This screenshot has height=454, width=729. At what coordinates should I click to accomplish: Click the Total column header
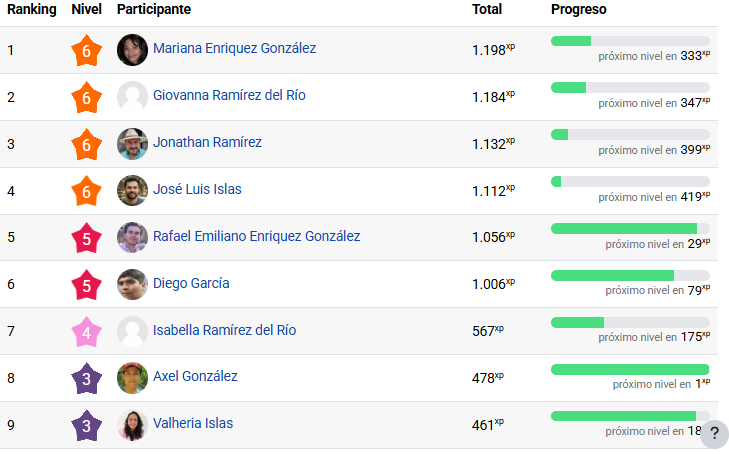[487, 10]
